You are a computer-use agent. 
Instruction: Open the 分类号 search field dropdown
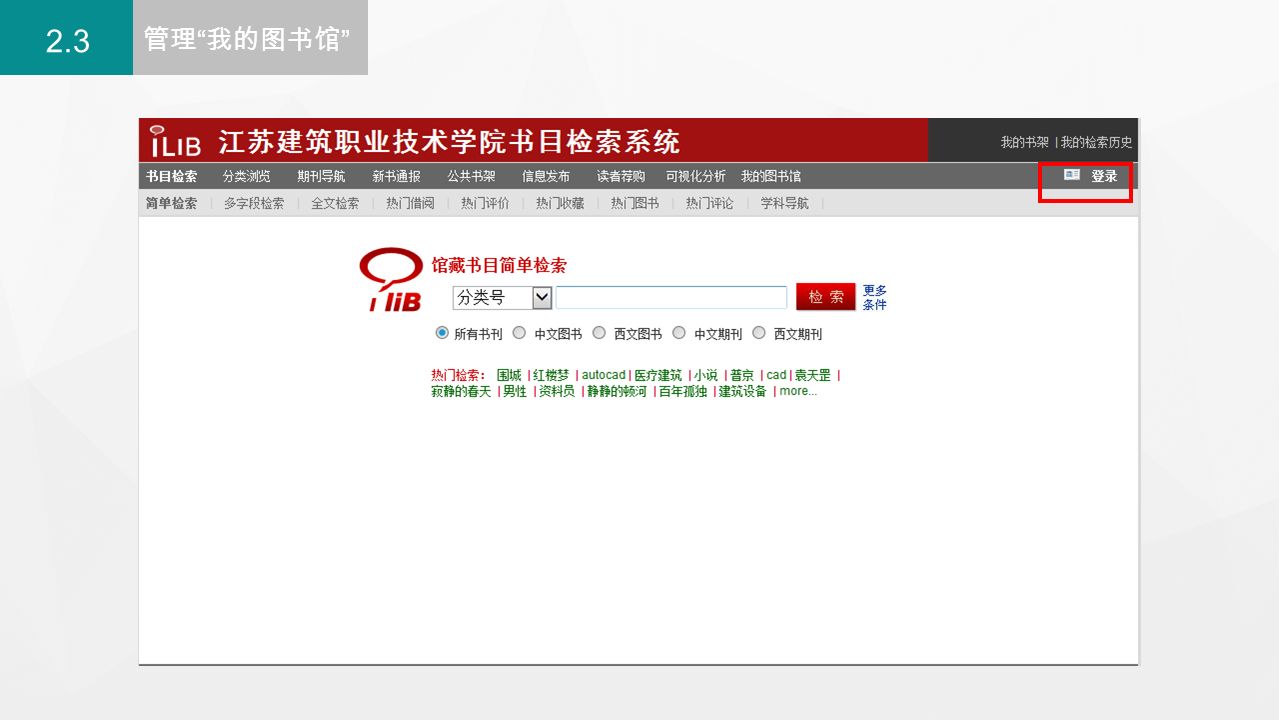click(502, 298)
